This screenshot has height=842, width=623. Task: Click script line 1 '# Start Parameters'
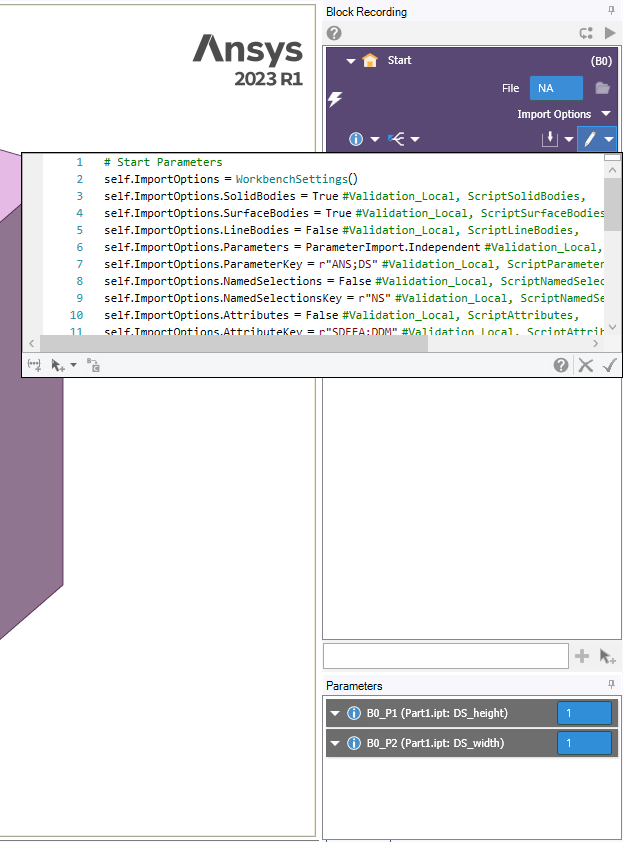click(163, 162)
